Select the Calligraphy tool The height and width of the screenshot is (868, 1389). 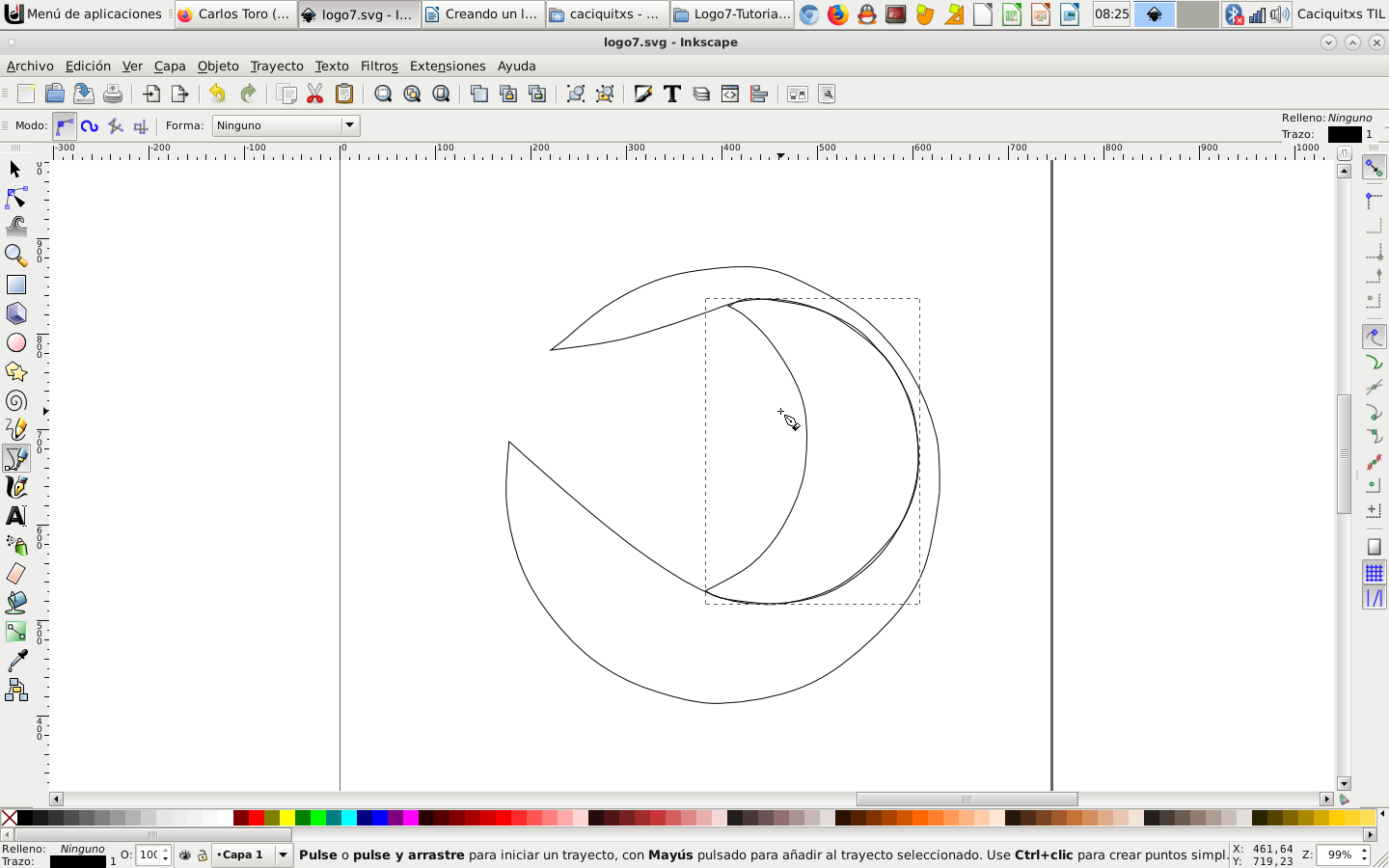(15, 487)
